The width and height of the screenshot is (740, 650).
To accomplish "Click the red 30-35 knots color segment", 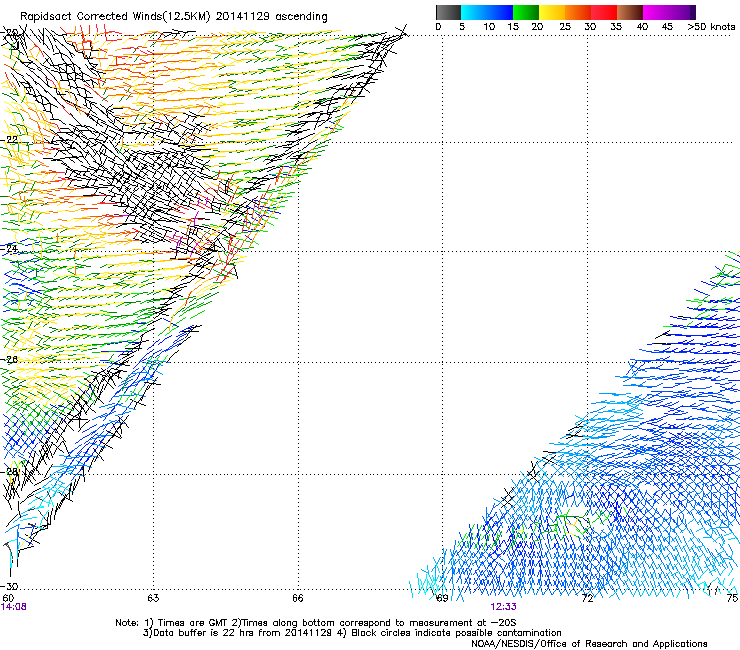I will point(604,12).
